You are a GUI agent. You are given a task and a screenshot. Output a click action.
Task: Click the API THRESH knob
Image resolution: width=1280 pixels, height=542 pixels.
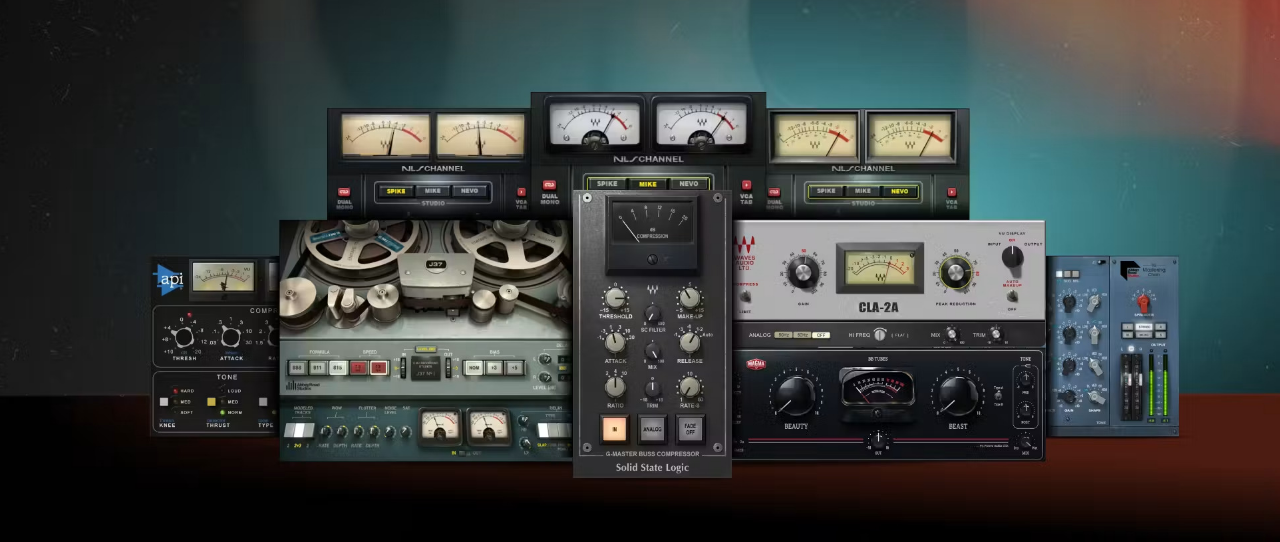click(x=186, y=337)
